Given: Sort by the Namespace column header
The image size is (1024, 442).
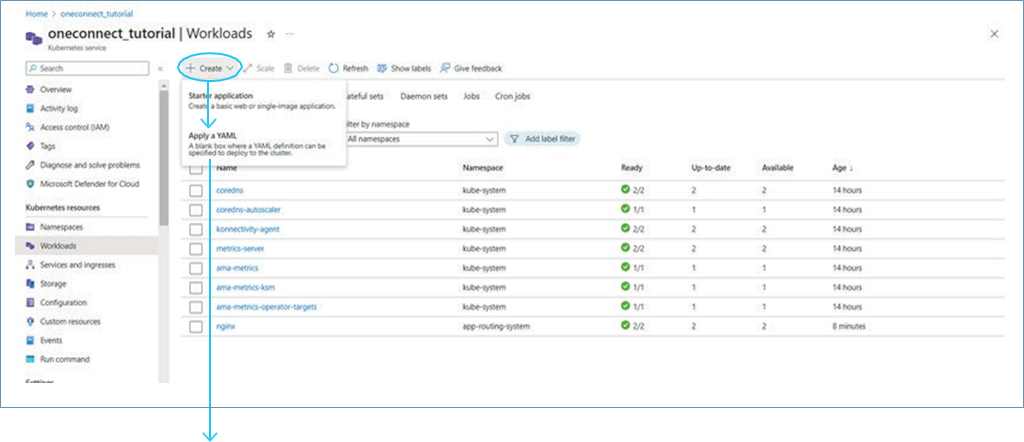Looking at the screenshot, I should (482, 168).
